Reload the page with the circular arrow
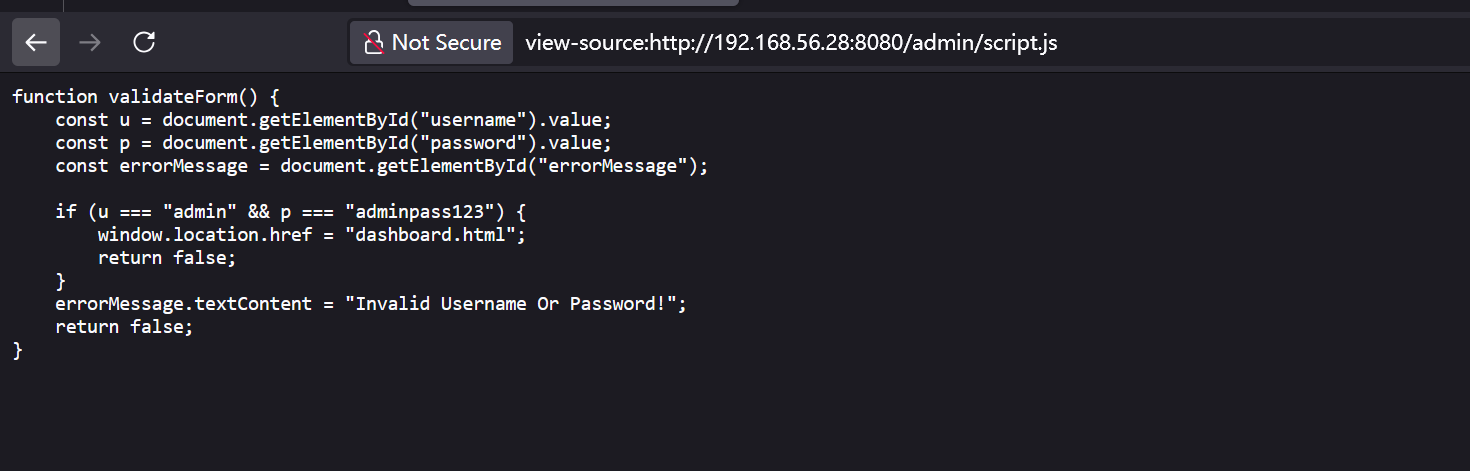This screenshot has width=1470, height=471. tap(144, 42)
